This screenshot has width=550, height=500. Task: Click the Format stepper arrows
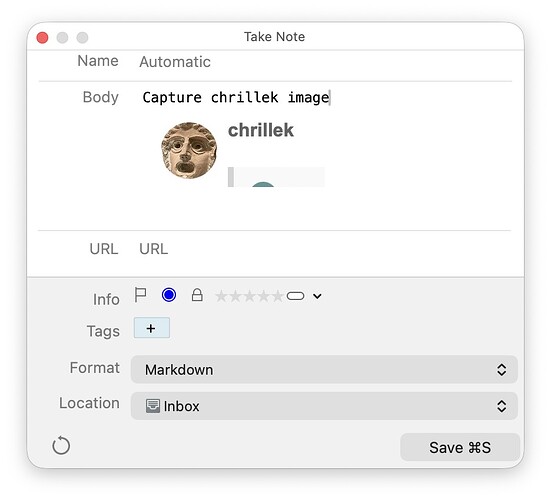tap(502, 370)
